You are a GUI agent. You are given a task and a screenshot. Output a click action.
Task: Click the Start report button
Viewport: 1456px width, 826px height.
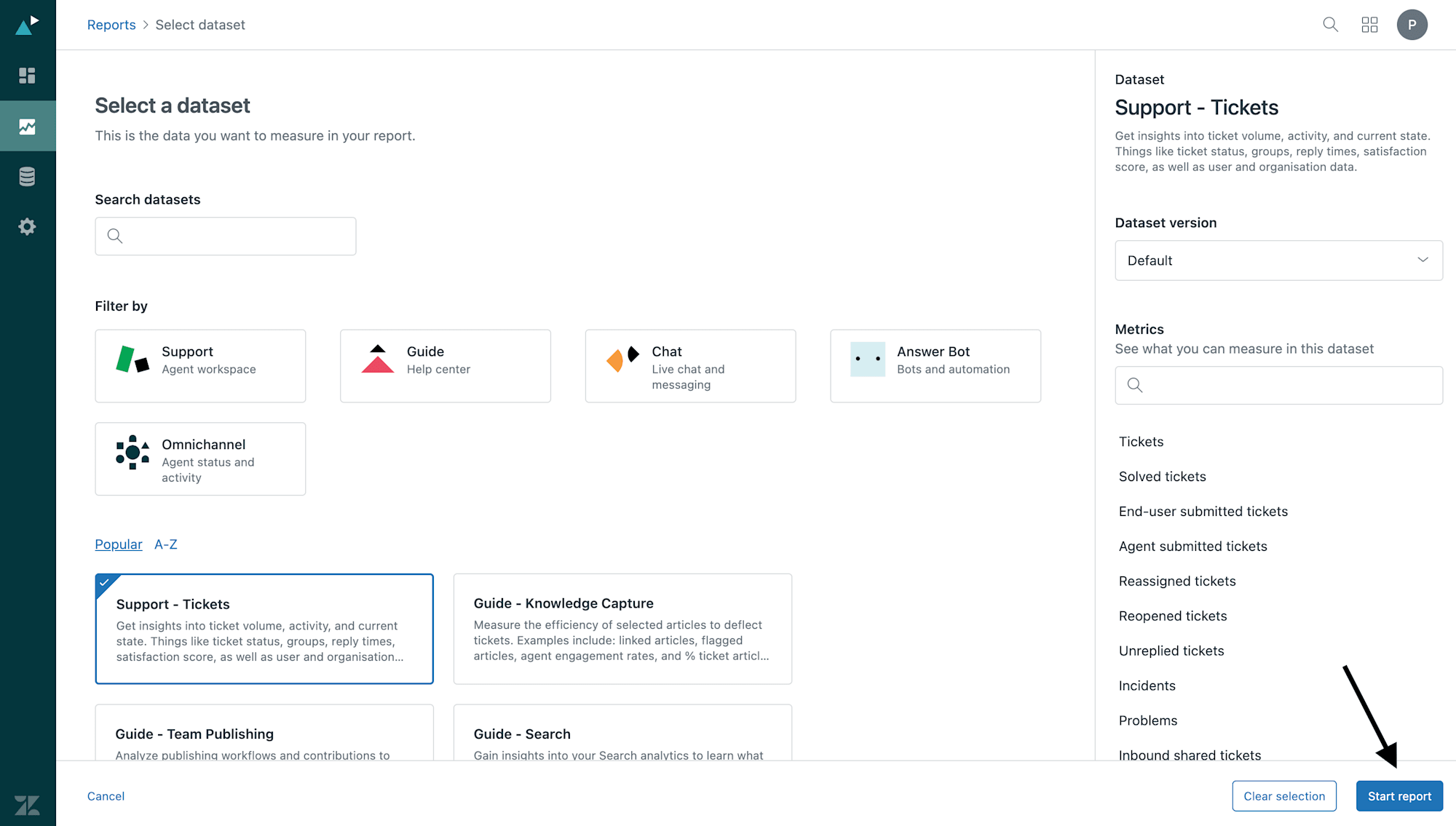[1399, 796]
